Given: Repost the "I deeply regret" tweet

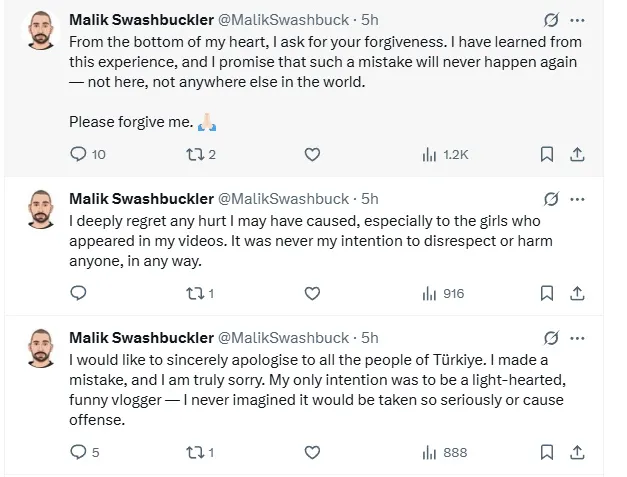Looking at the screenshot, I should pyautogui.click(x=195, y=293).
